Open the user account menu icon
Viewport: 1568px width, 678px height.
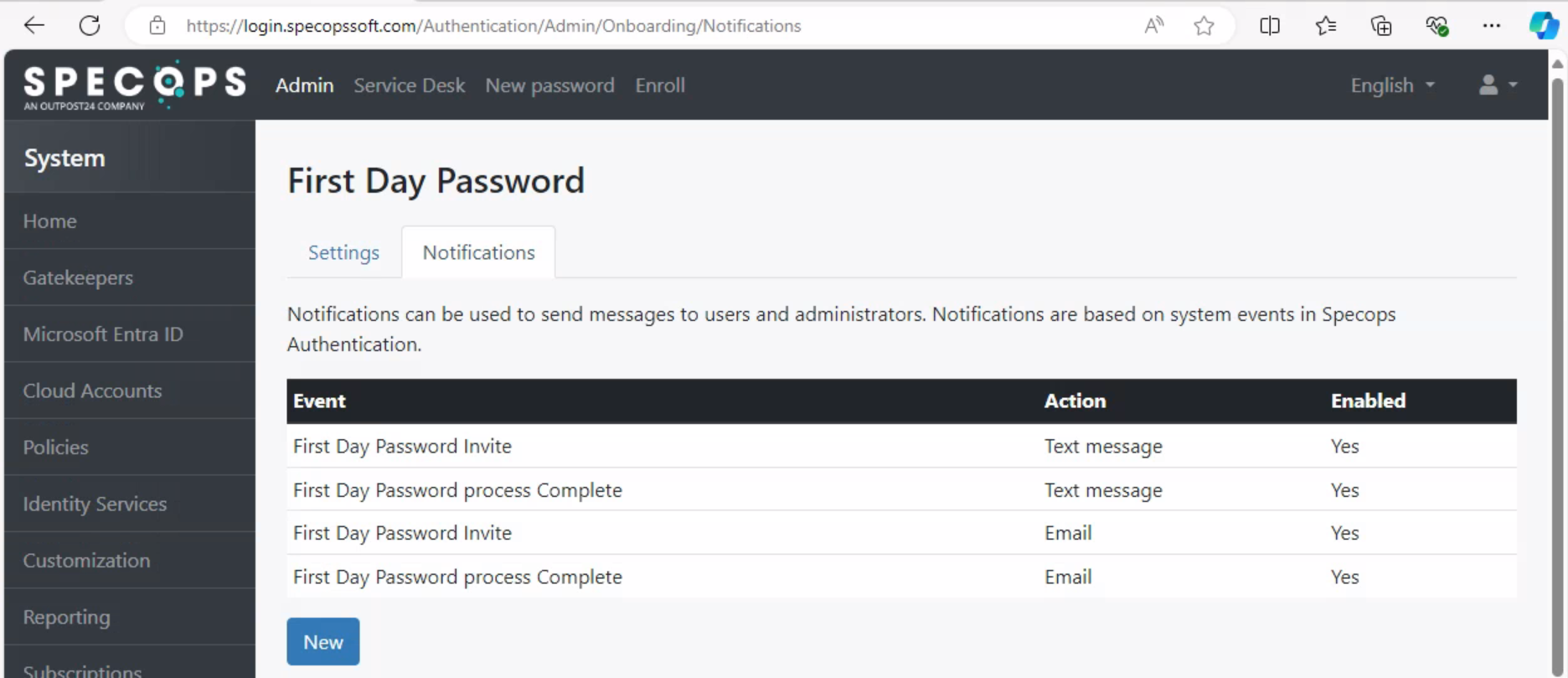point(1498,85)
